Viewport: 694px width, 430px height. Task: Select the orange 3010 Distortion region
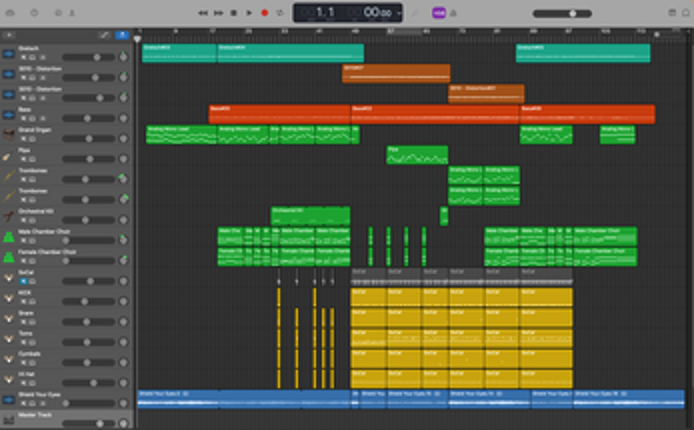(x=396, y=74)
